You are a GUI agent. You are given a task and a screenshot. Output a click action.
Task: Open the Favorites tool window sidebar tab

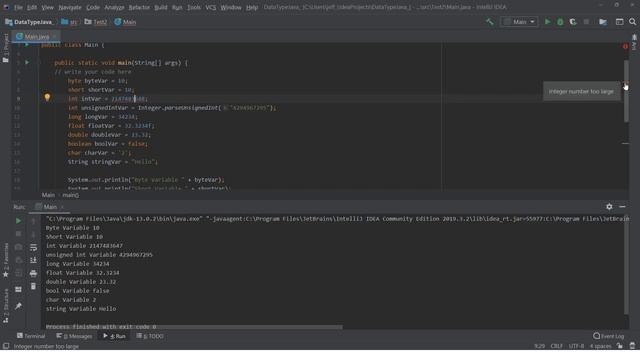click(6, 260)
